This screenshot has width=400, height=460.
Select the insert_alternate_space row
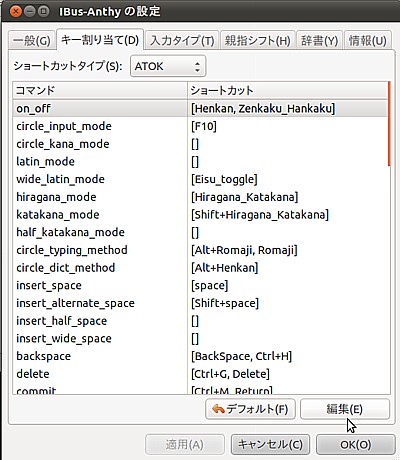[x=200, y=303]
